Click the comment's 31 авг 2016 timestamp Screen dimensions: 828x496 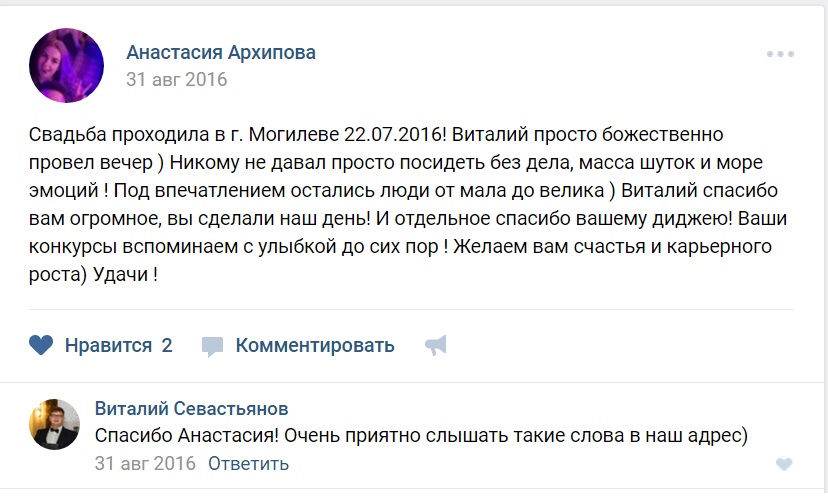tap(145, 464)
